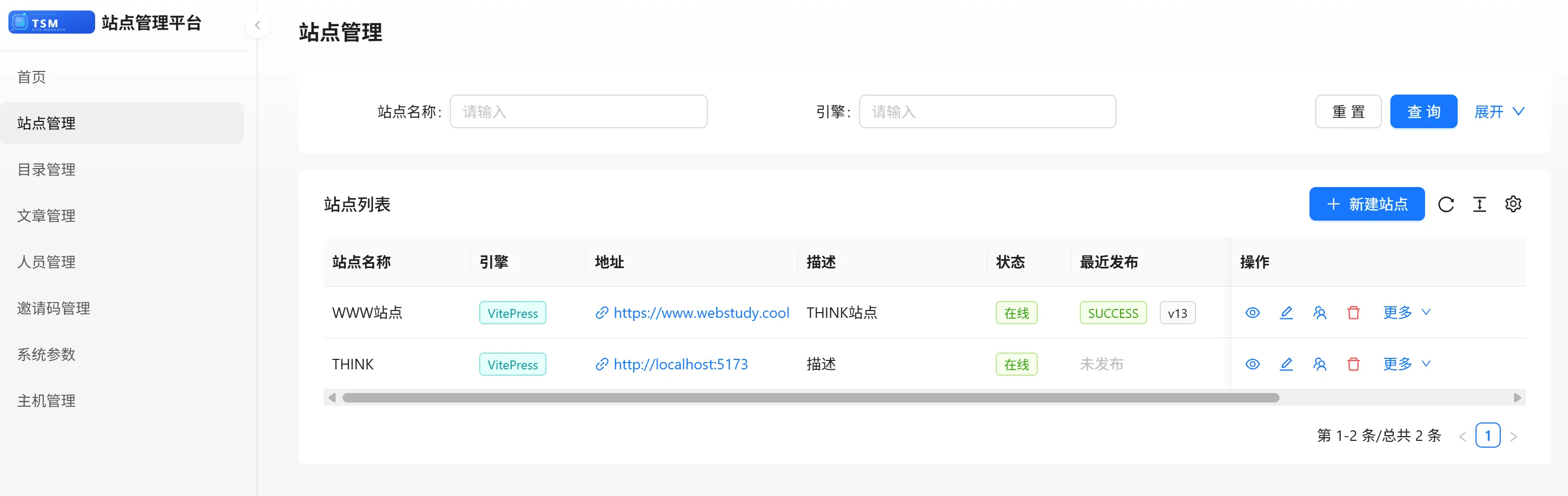Delete the WWW站点 row
The height and width of the screenshot is (496, 1568).
pyautogui.click(x=1353, y=313)
